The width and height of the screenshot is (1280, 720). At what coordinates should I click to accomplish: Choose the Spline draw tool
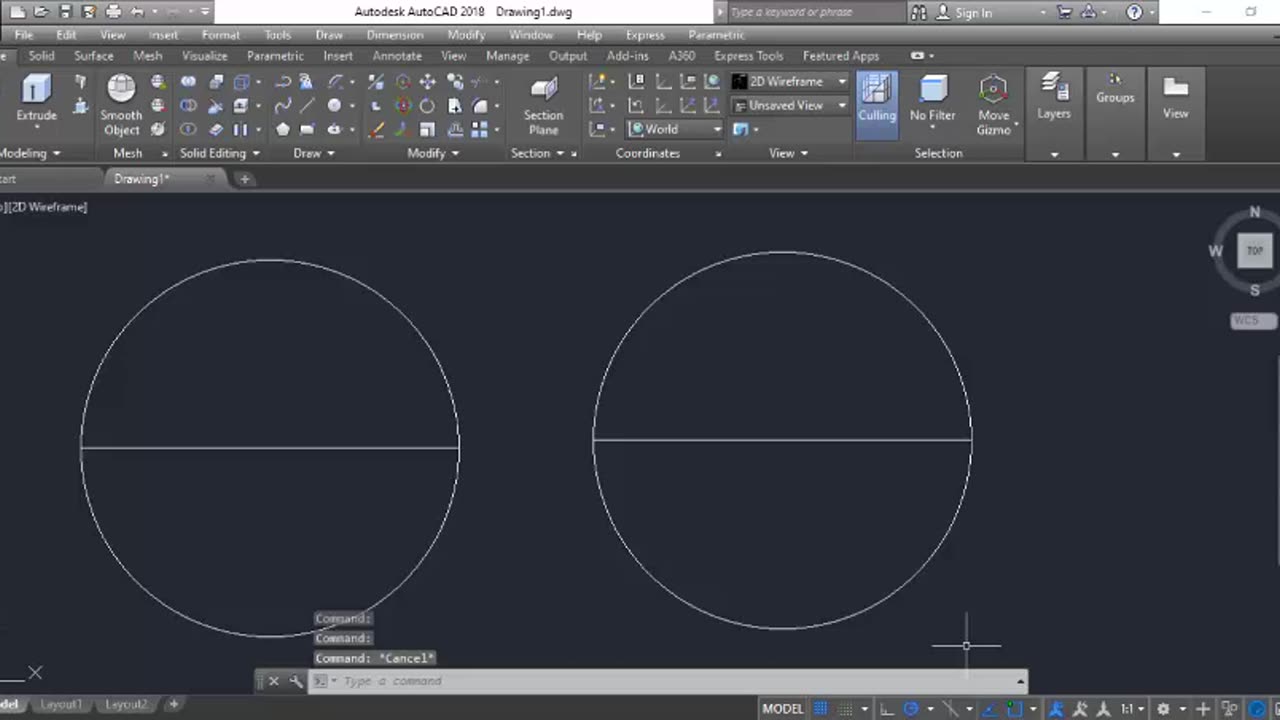pos(283,106)
